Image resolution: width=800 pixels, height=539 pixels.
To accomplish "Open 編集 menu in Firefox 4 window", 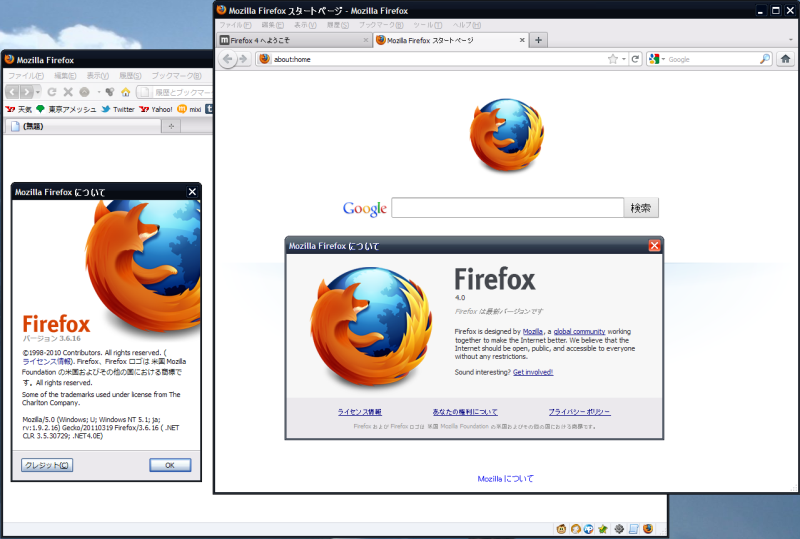I will pos(272,25).
